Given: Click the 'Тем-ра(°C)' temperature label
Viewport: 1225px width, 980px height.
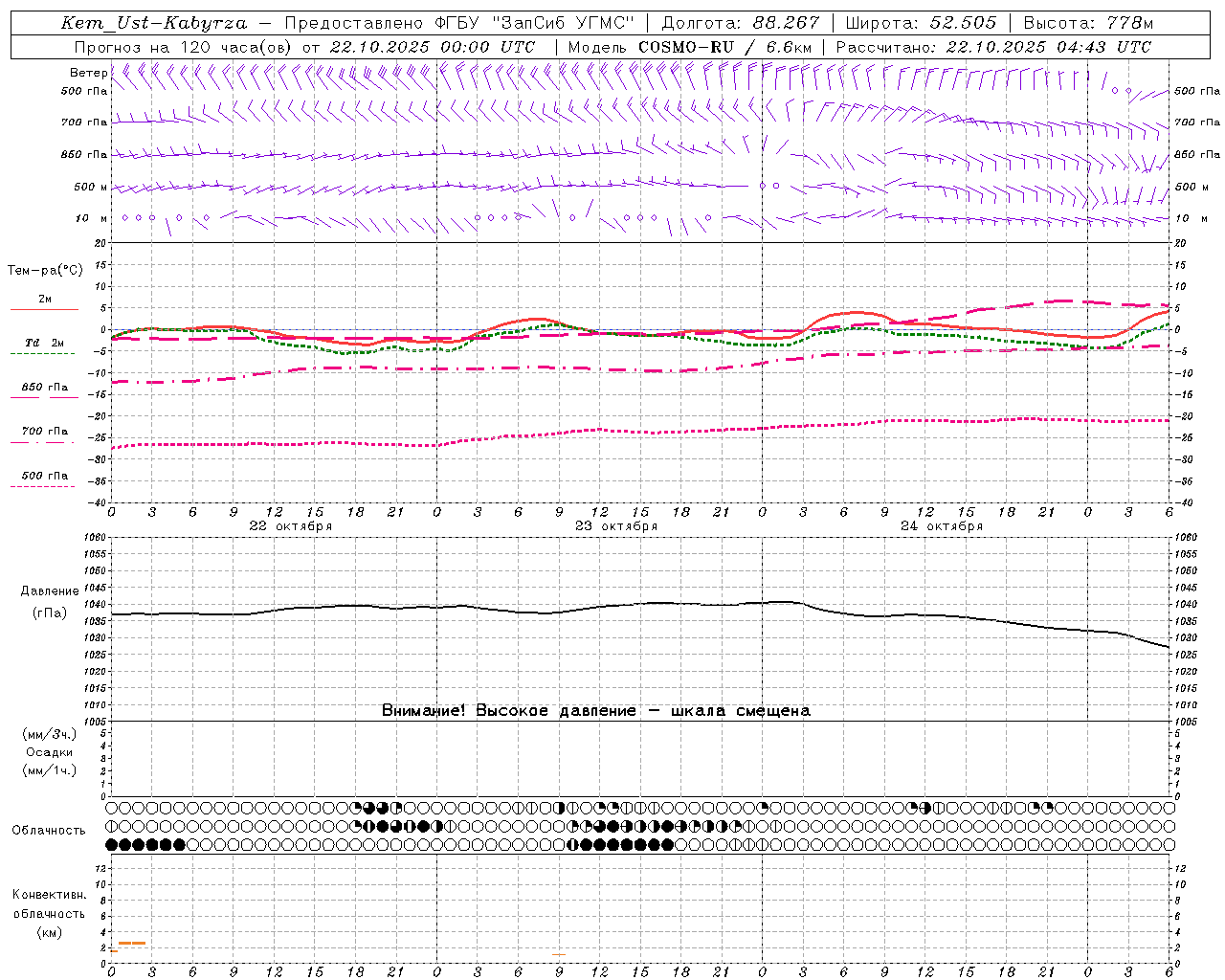Looking at the screenshot, I should coord(45,271).
